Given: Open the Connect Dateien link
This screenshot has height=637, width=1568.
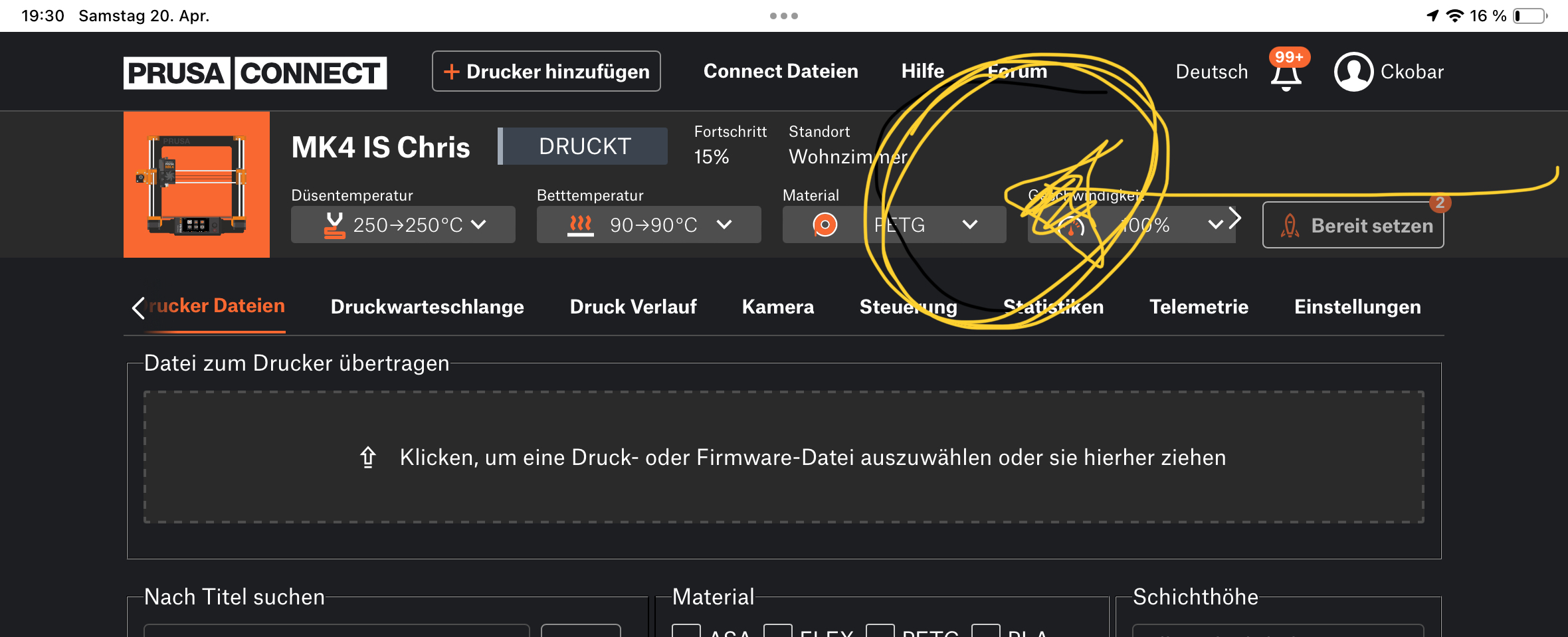Looking at the screenshot, I should click(x=781, y=71).
